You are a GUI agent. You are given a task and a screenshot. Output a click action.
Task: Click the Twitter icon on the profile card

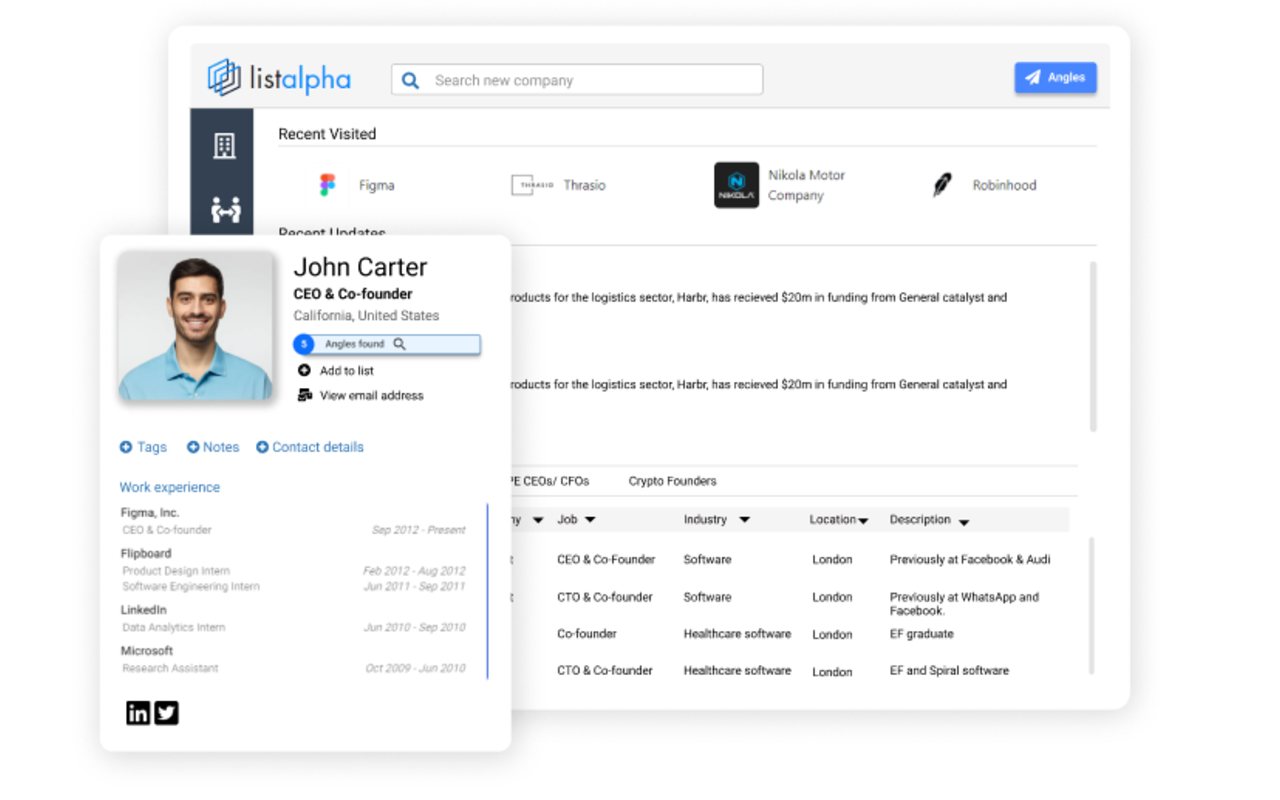click(x=166, y=712)
